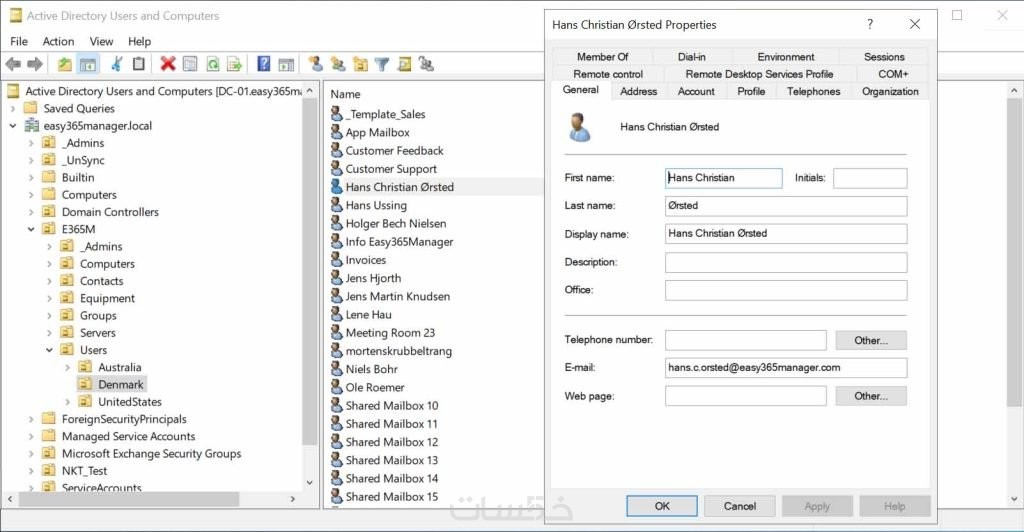Image resolution: width=1024 pixels, height=532 pixels.
Task: Click Other button next to Web page
Action: (871, 396)
